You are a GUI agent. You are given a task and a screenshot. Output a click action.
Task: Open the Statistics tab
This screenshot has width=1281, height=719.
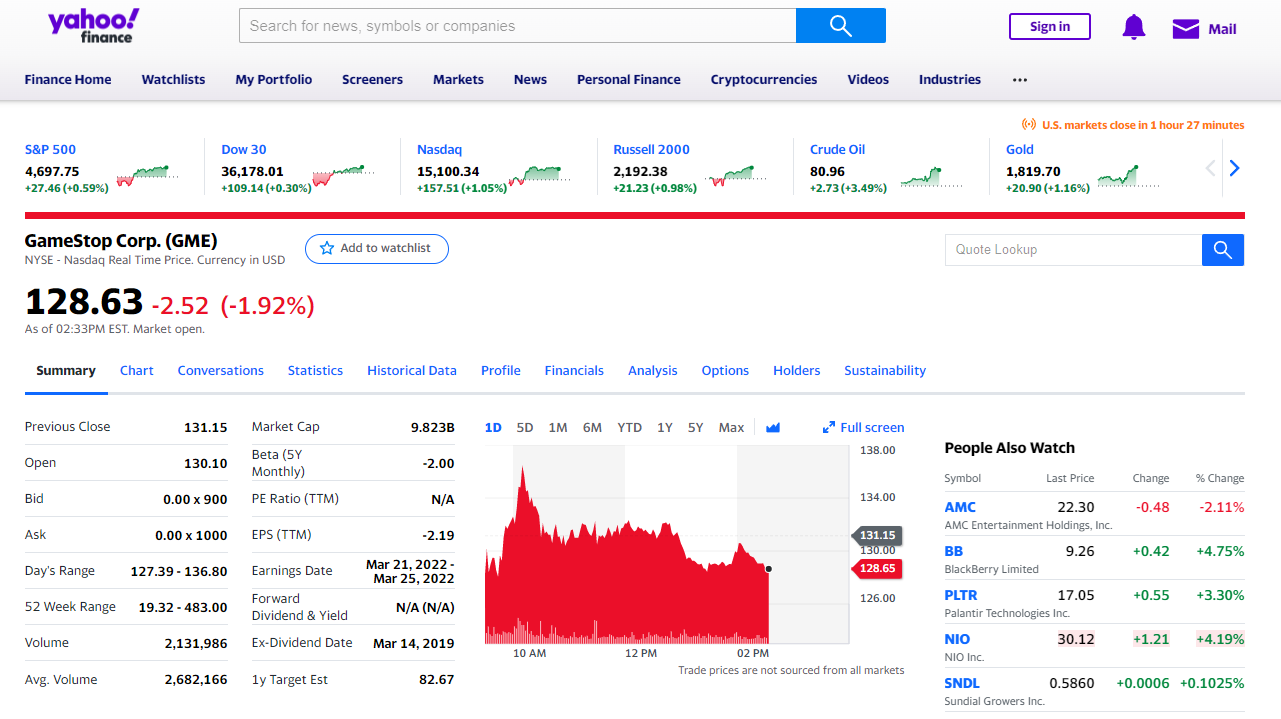point(315,371)
